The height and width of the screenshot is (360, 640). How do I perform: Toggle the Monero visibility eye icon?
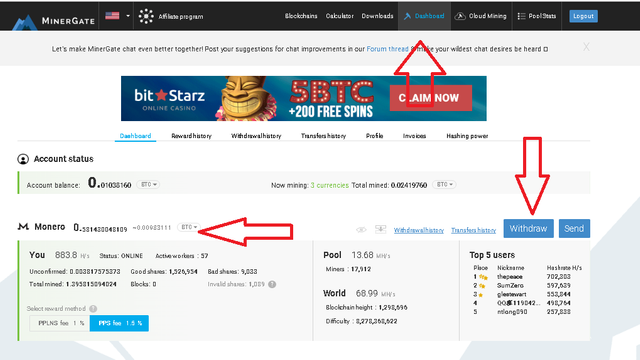coord(361,229)
